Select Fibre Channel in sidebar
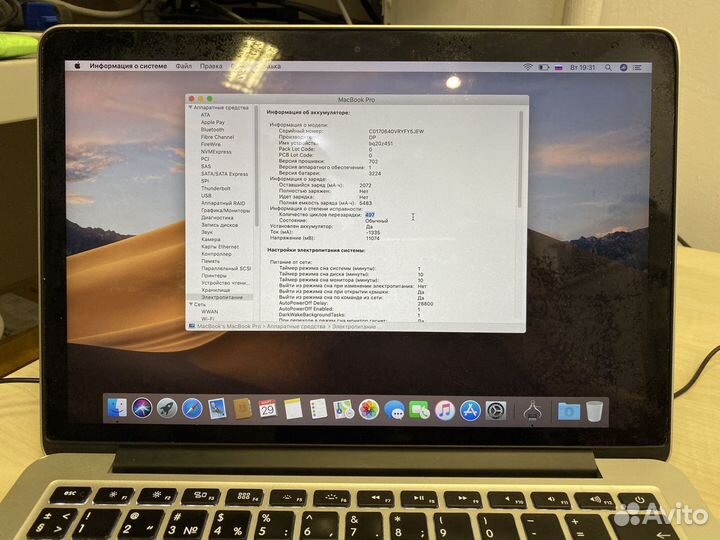Viewport: 720px width, 540px height. [217, 137]
